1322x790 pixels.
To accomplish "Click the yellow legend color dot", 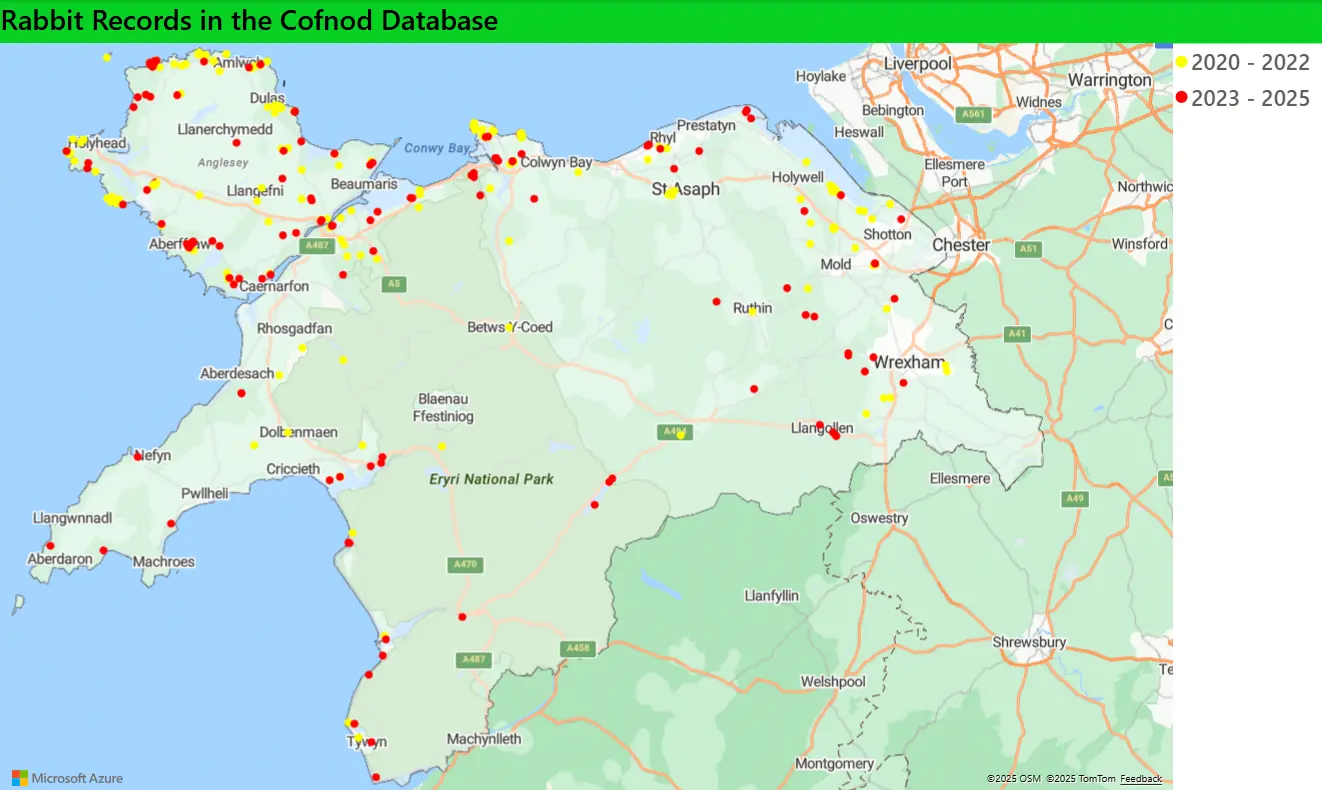I will point(1181,62).
